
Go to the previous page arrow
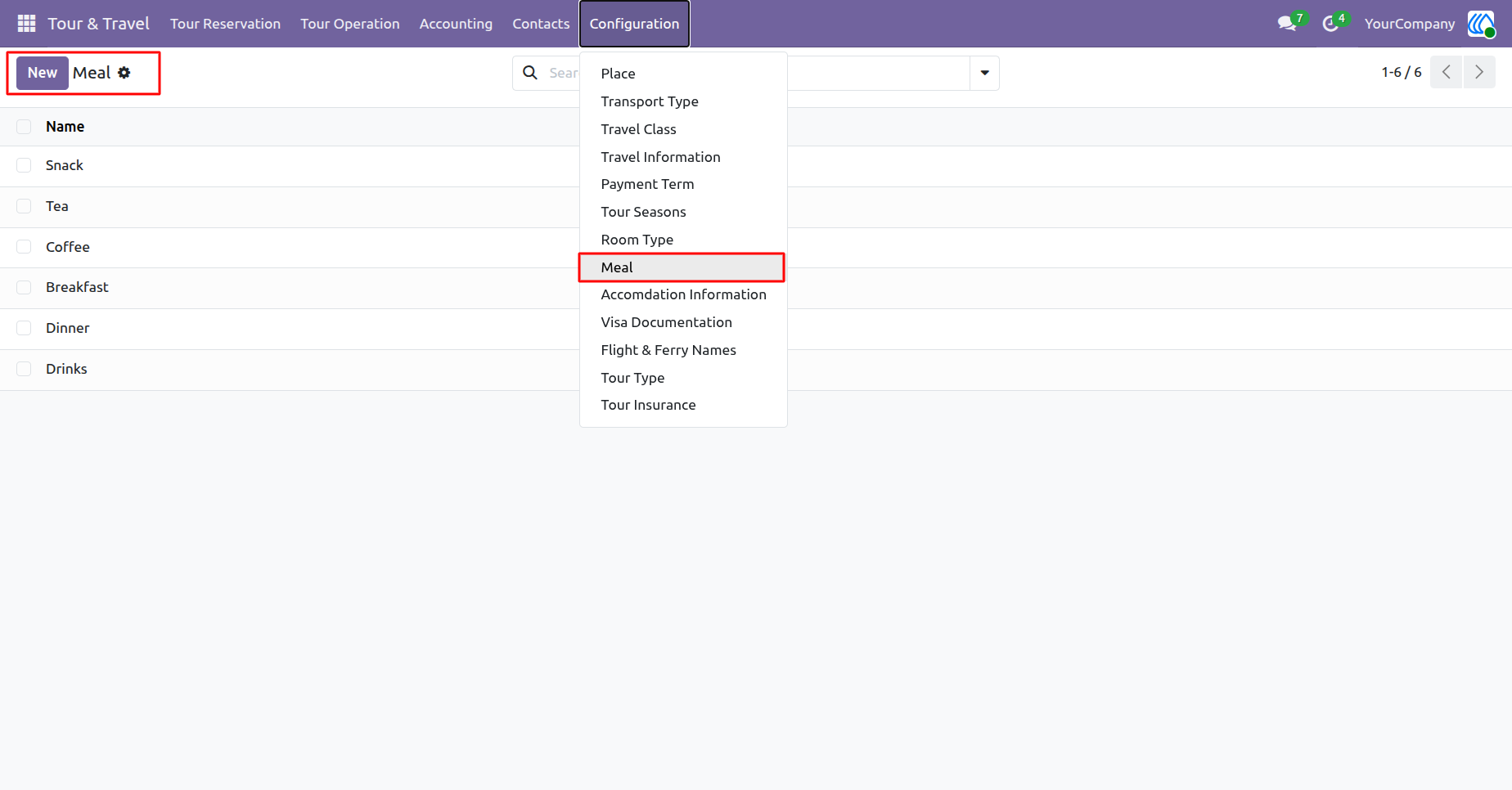(x=1447, y=72)
